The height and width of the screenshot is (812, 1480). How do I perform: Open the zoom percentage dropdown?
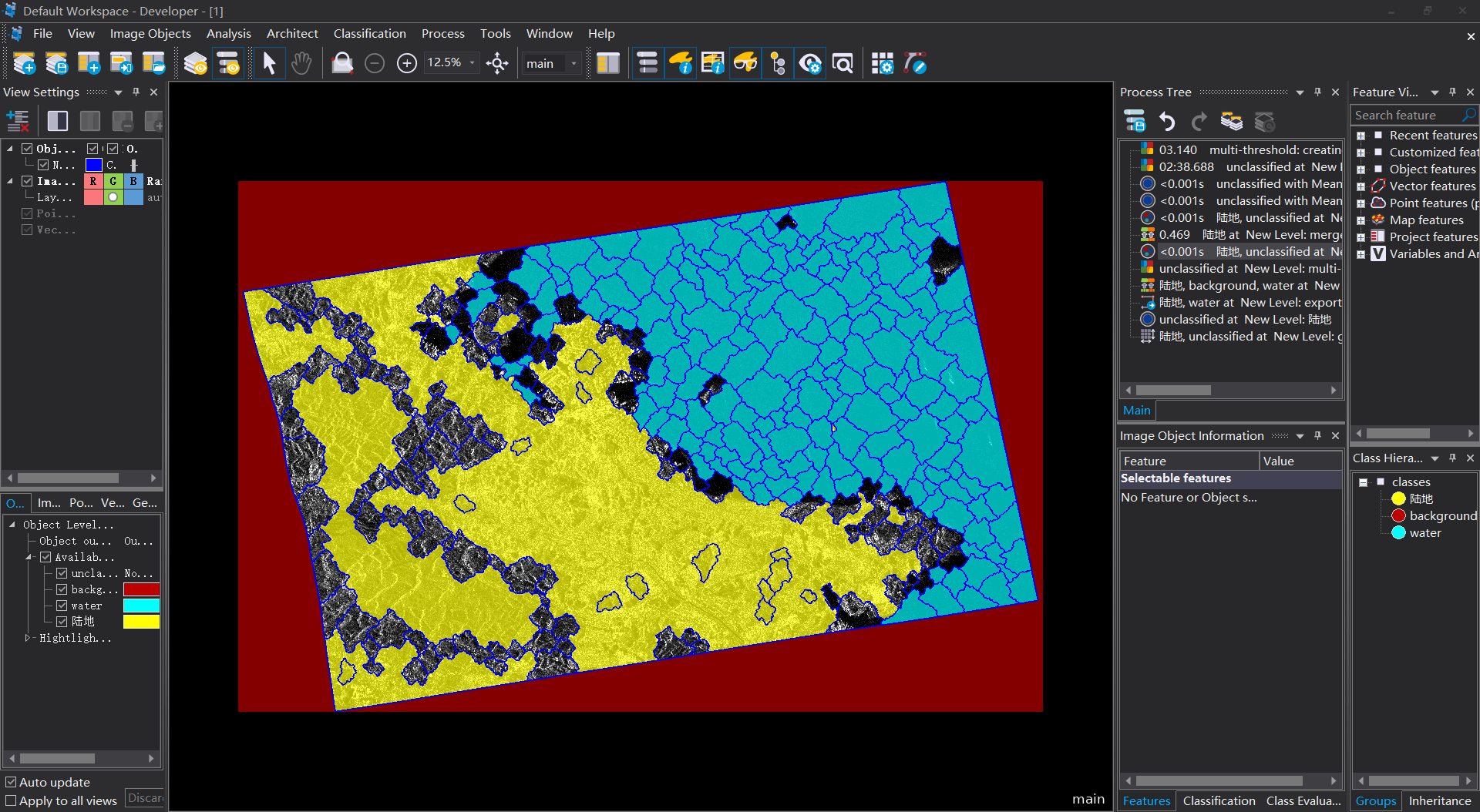(x=472, y=63)
